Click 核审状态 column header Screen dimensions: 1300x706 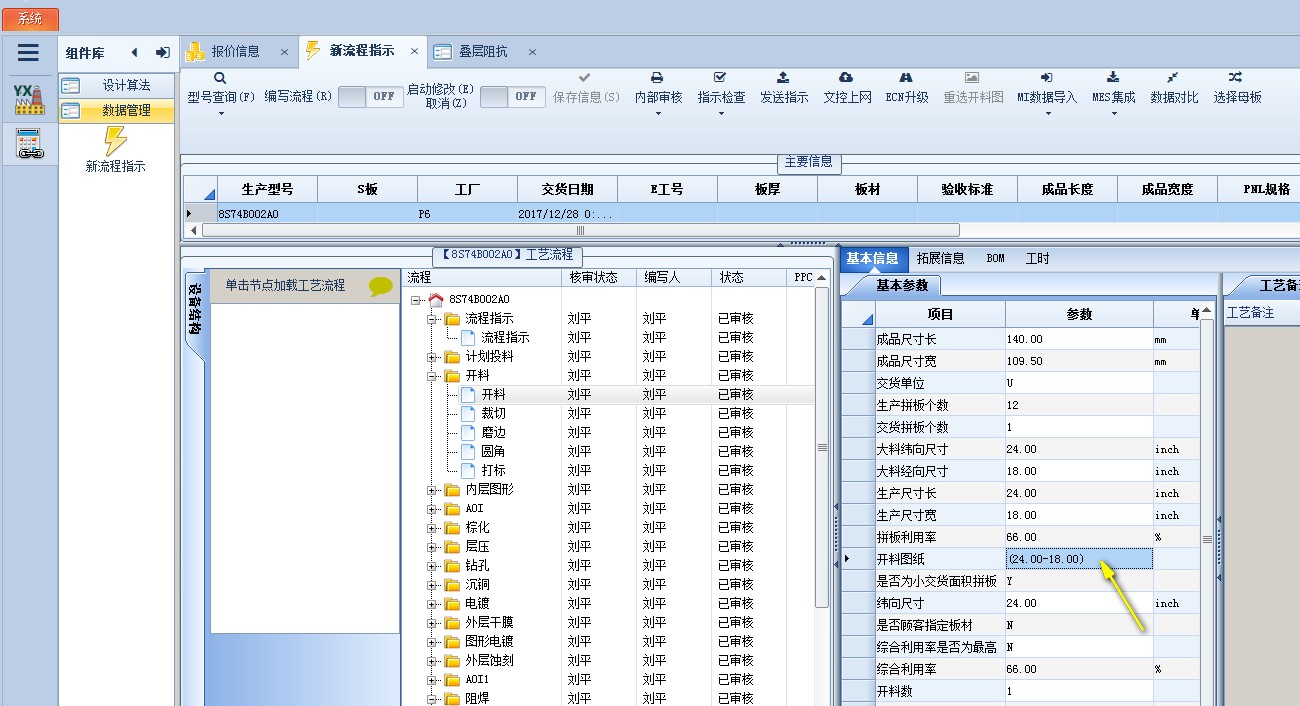600,277
